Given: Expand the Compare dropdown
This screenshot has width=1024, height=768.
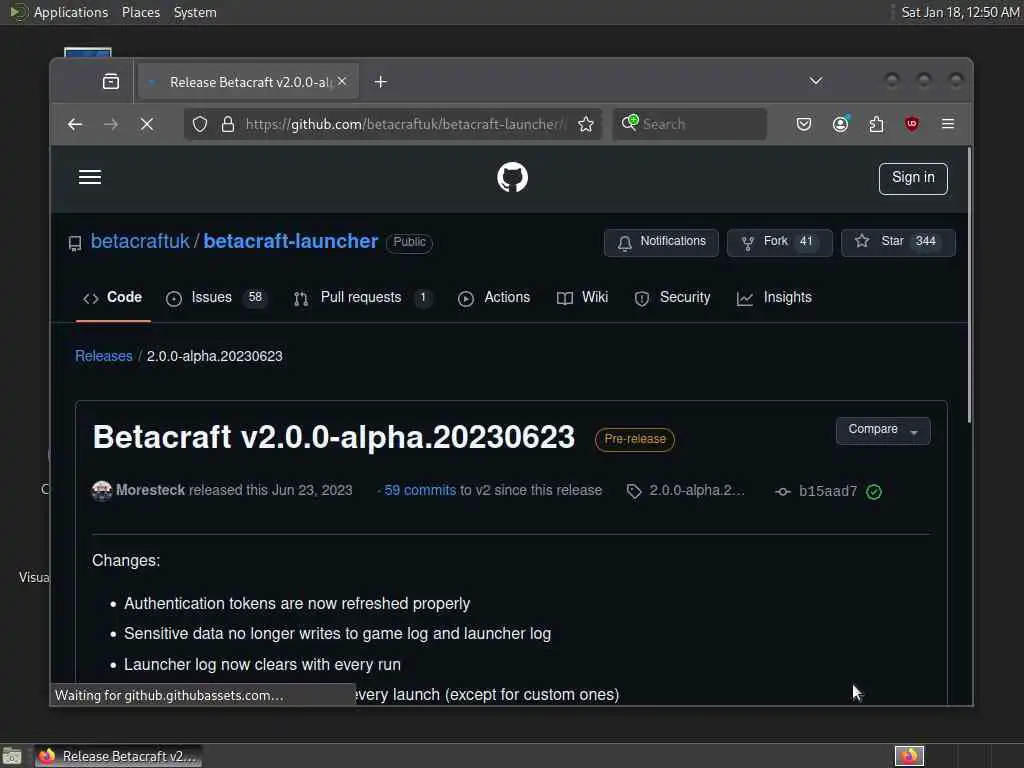Looking at the screenshot, I should point(883,430).
